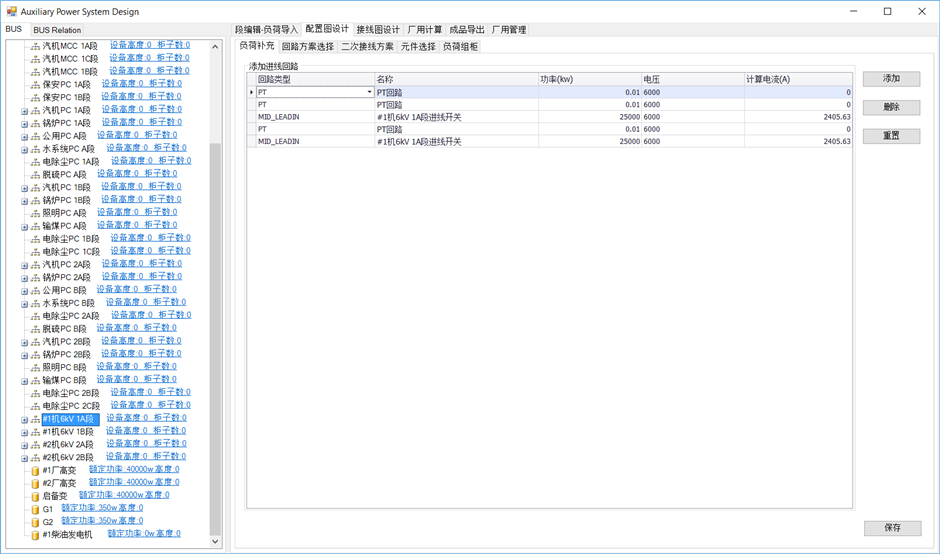Viewport: 940px width, 554px height.
Task: Switch to the 二次接线方案 sub-tab
Action: point(367,46)
